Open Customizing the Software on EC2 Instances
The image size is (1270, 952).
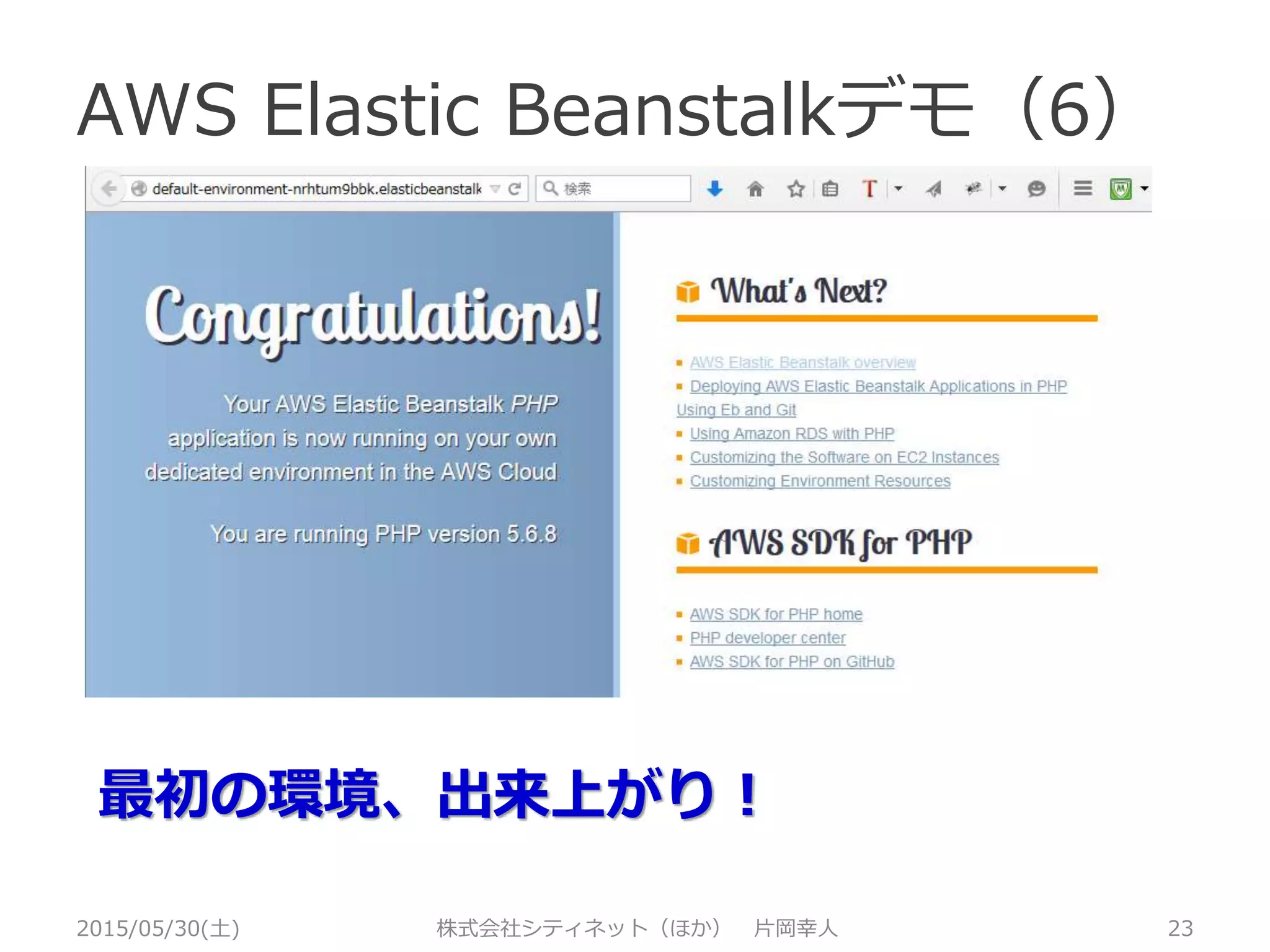(x=845, y=457)
